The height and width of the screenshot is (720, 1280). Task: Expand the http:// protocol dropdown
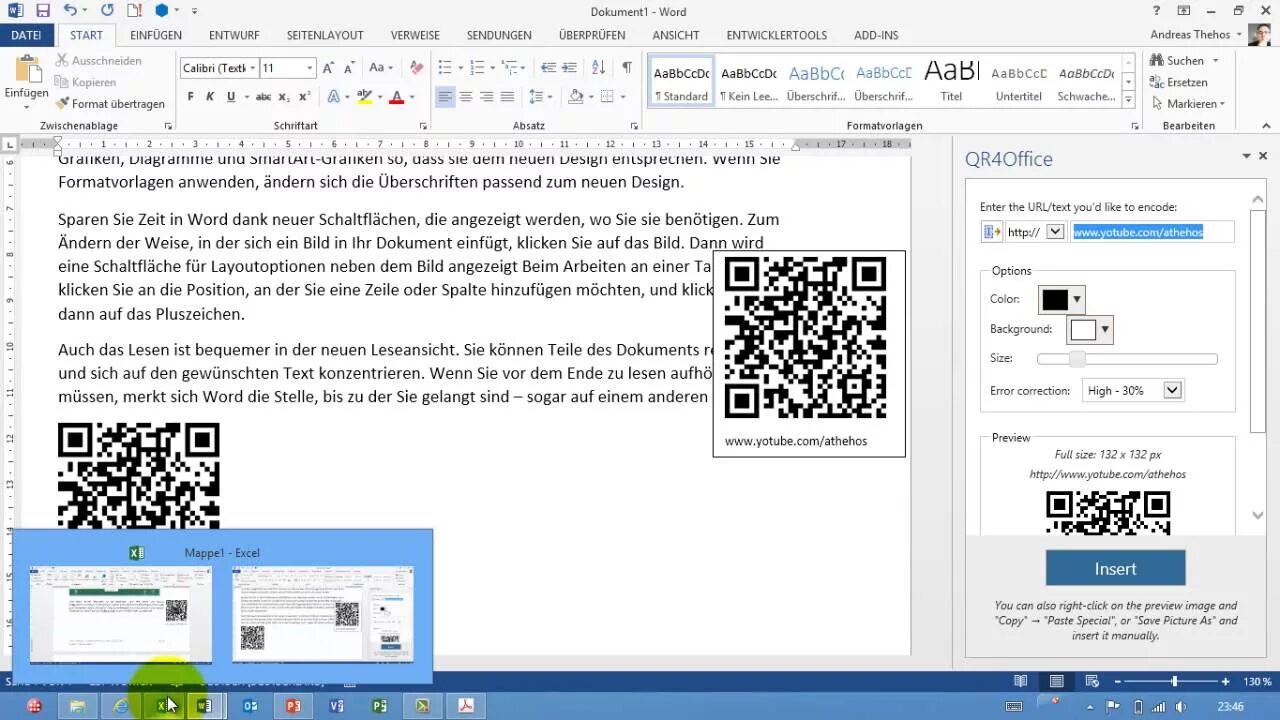(1055, 232)
